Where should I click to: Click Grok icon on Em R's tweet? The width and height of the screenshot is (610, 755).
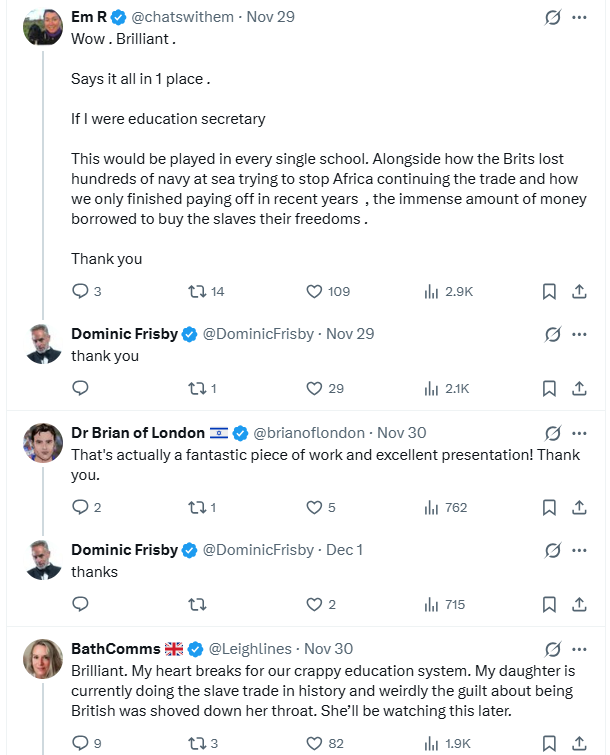point(552,18)
